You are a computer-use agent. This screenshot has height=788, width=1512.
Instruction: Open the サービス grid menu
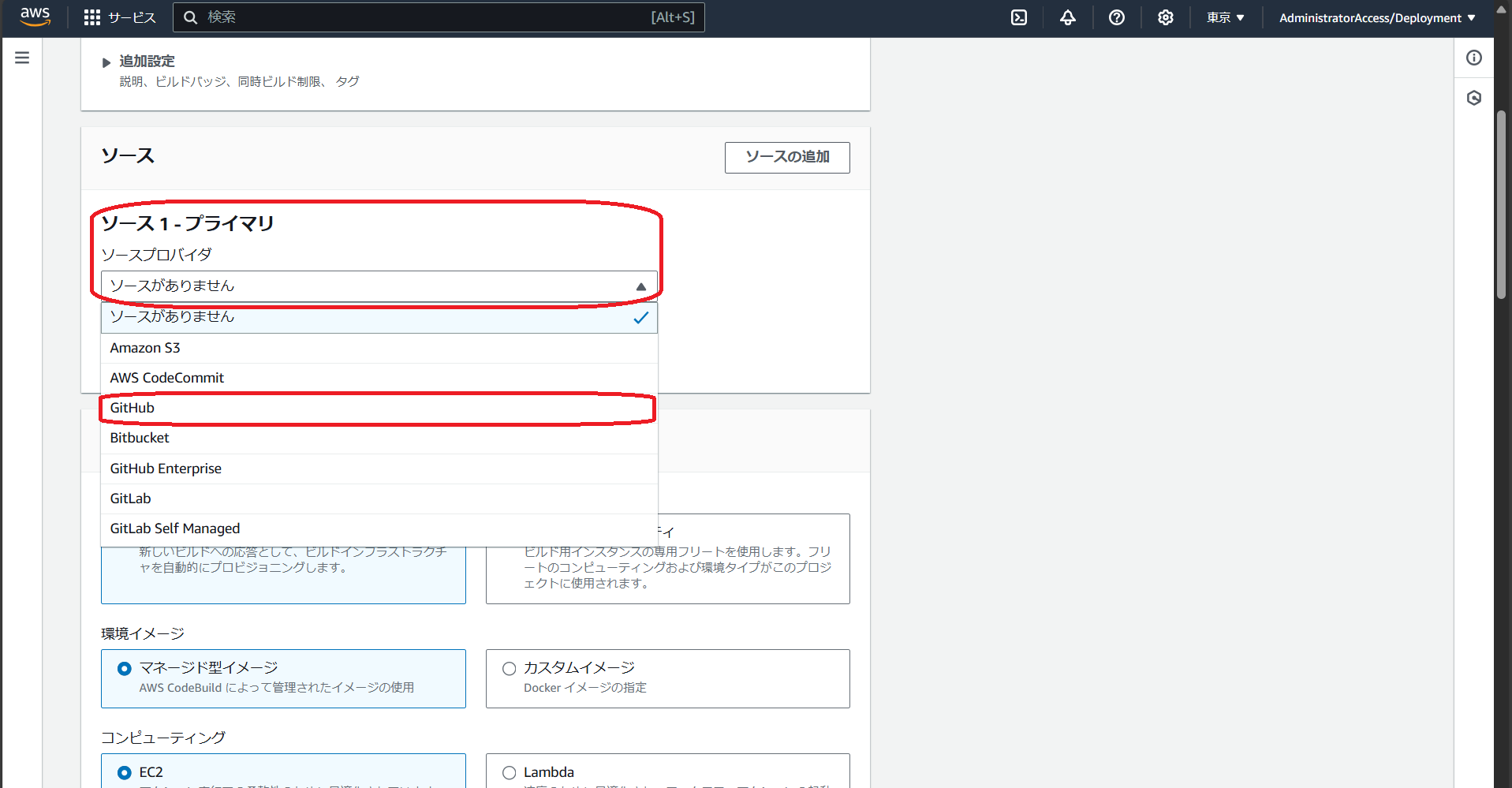[120, 17]
